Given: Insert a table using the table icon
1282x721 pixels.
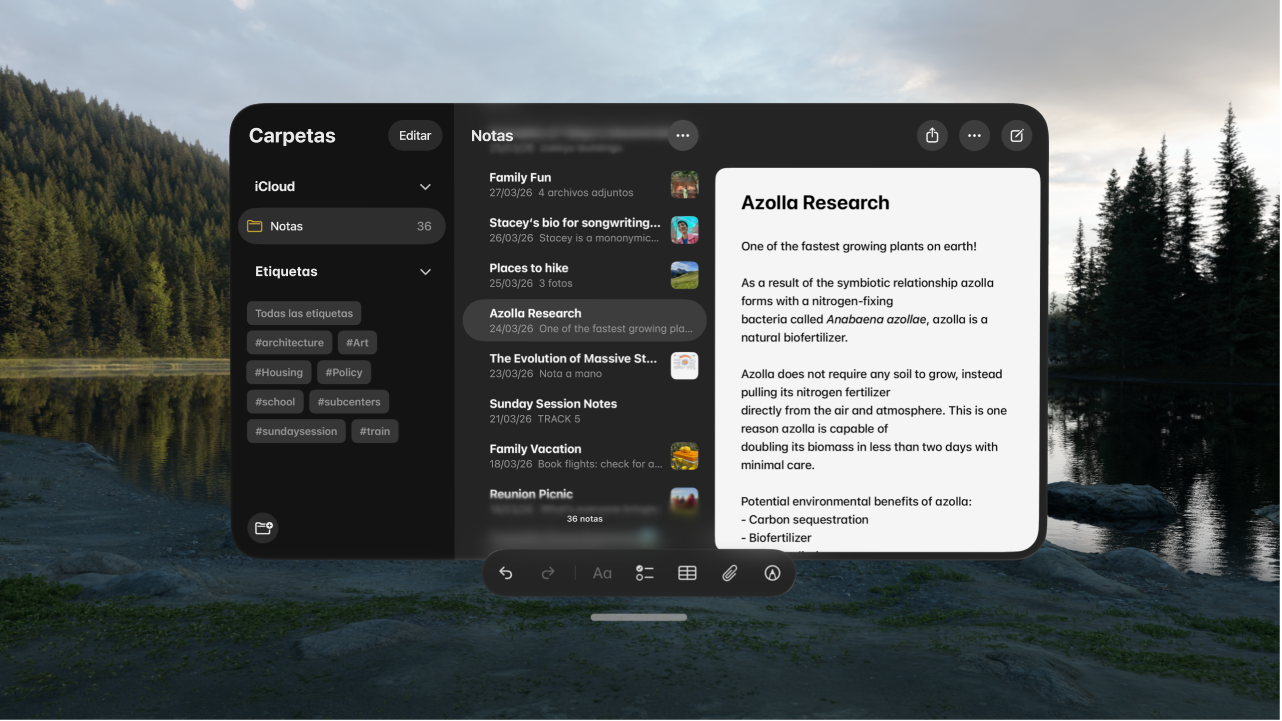Looking at the screenshot, I should click(x=687, y=574).
